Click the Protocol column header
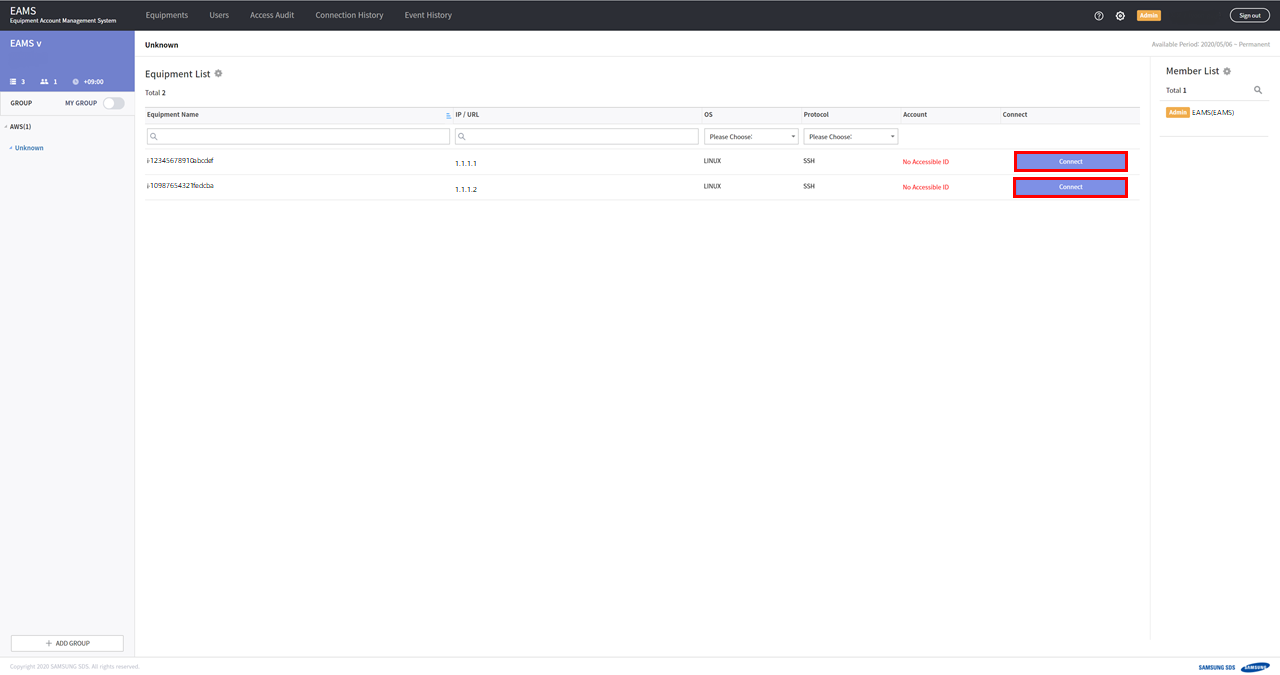Screen dimensions: 1280x675 816,115
